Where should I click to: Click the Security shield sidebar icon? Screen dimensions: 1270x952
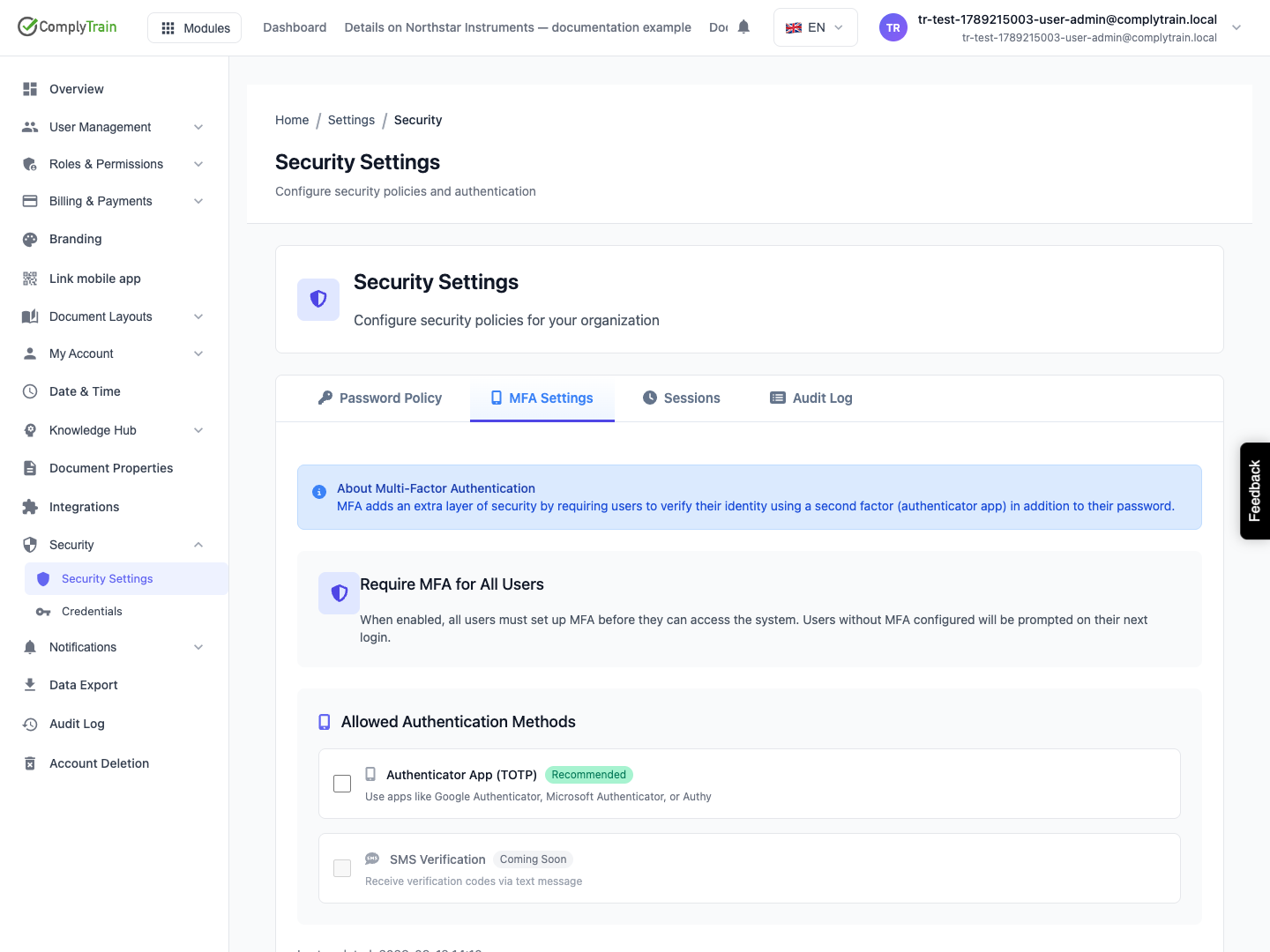(30, 545)
